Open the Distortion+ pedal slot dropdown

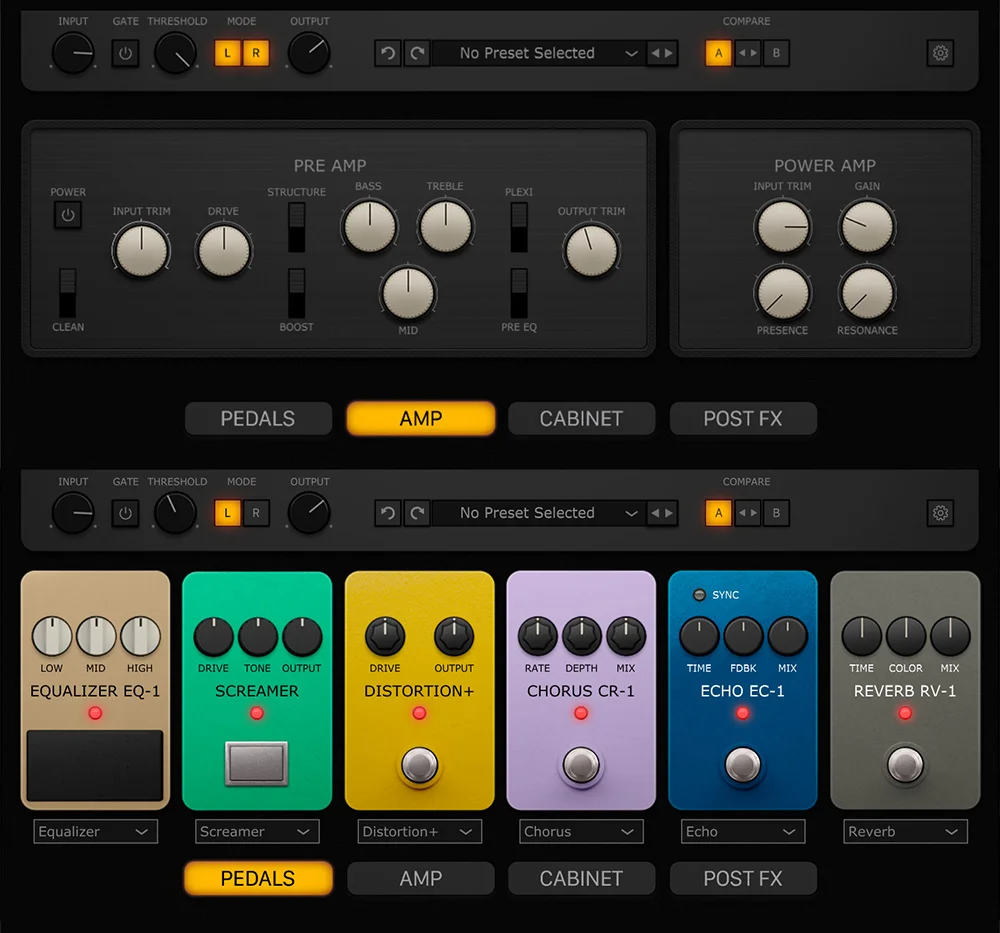tap(419, 832)
